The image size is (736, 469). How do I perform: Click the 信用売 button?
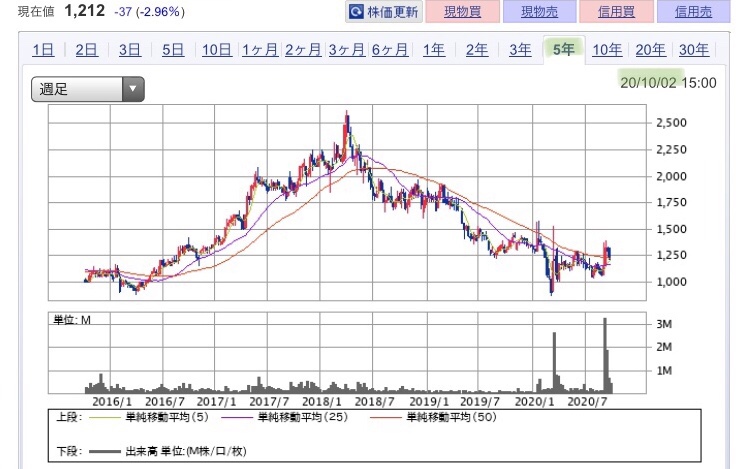pos(693,11)
